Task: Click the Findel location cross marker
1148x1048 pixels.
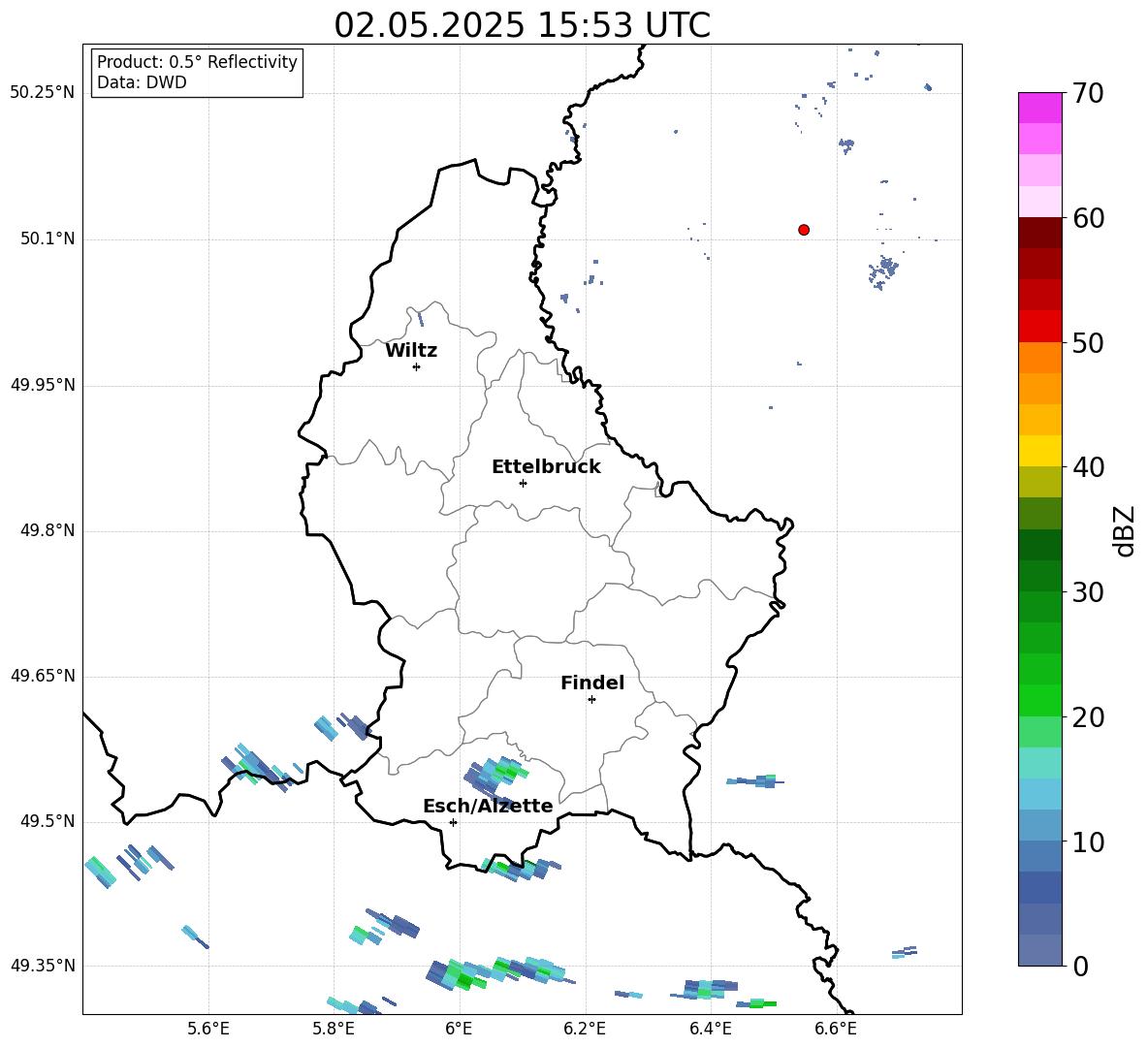Action: [x=591, y=700]
